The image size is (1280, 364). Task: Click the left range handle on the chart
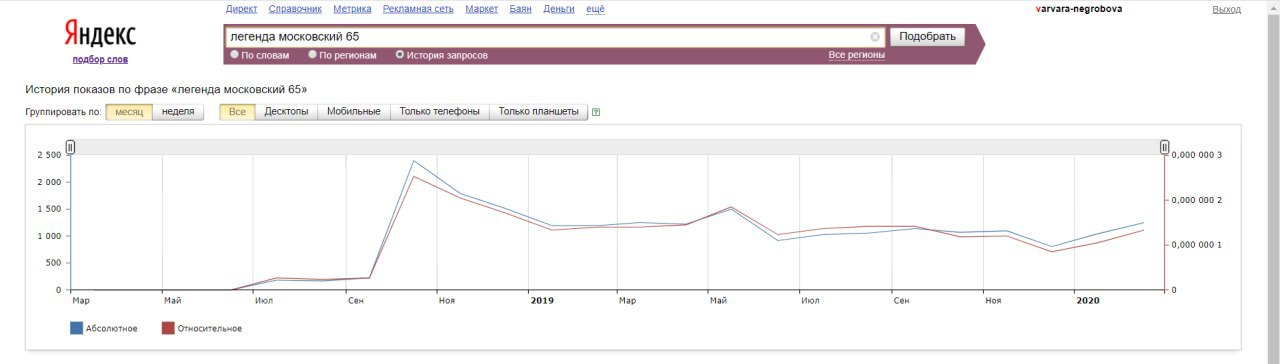click(70, 147)
